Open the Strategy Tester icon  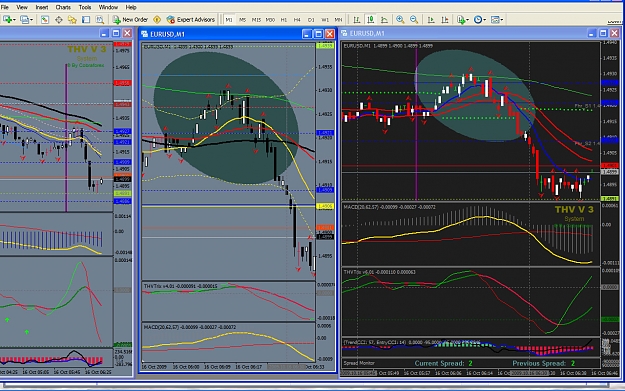[x=100, y=20]
